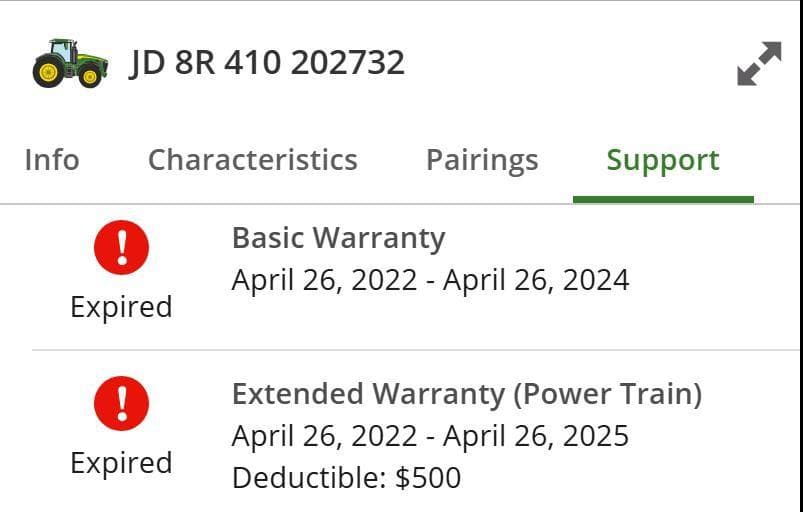Click the red alert icon beside Basic Warranty

(121, 248)
